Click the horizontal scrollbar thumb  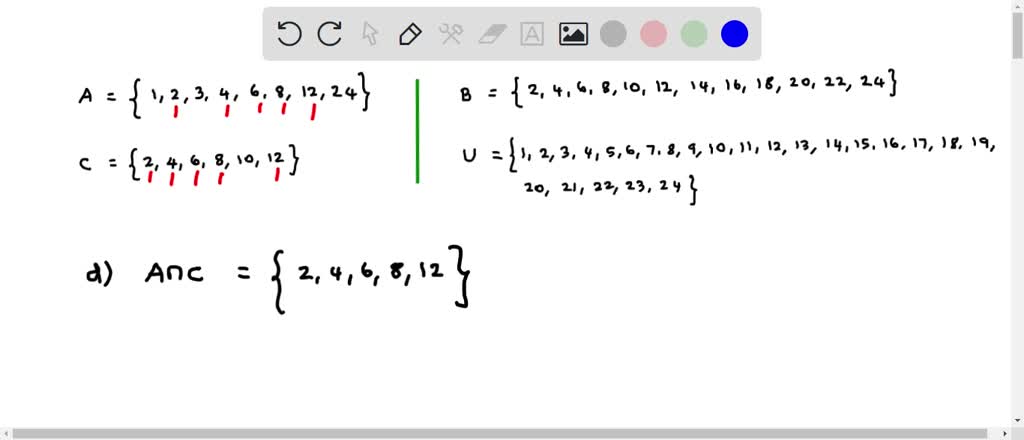coord(500,434)
